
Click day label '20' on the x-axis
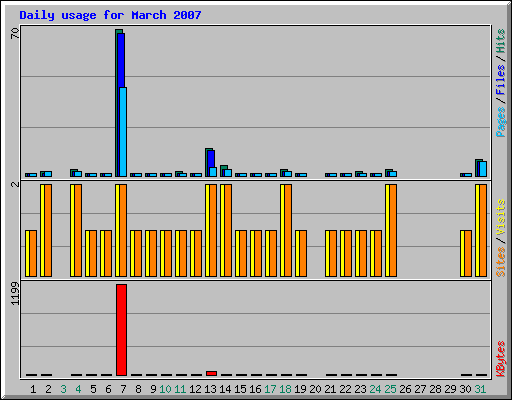pos(315,389)
